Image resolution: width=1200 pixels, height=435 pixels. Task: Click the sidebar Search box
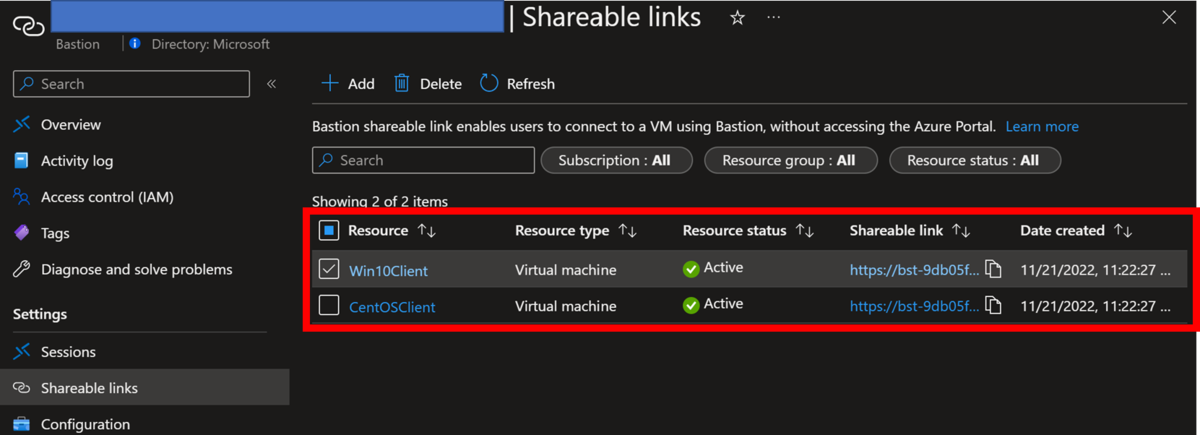coord(131,84)
